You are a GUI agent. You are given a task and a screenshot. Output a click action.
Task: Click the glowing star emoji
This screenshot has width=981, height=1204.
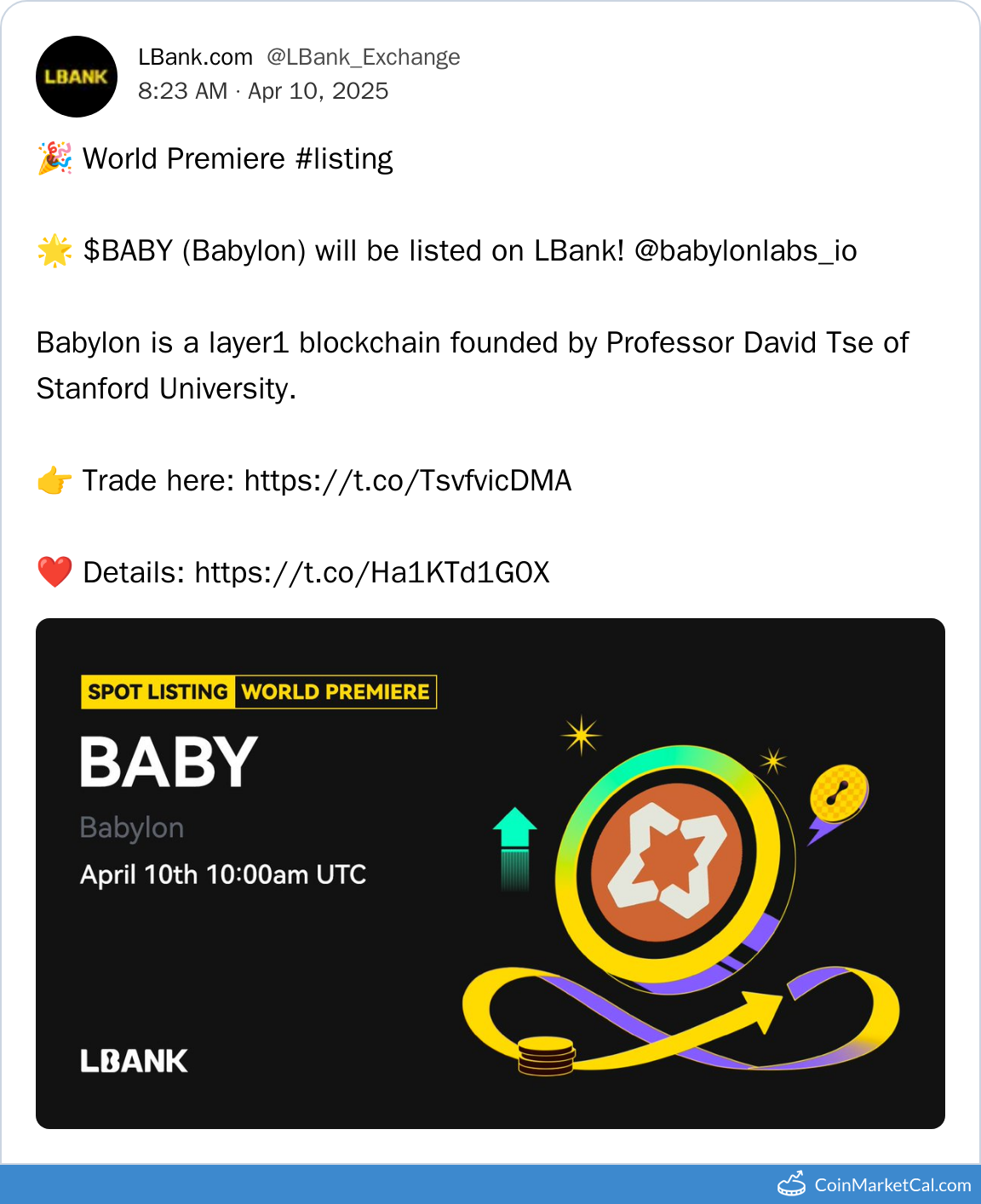[x=55, y=251]
